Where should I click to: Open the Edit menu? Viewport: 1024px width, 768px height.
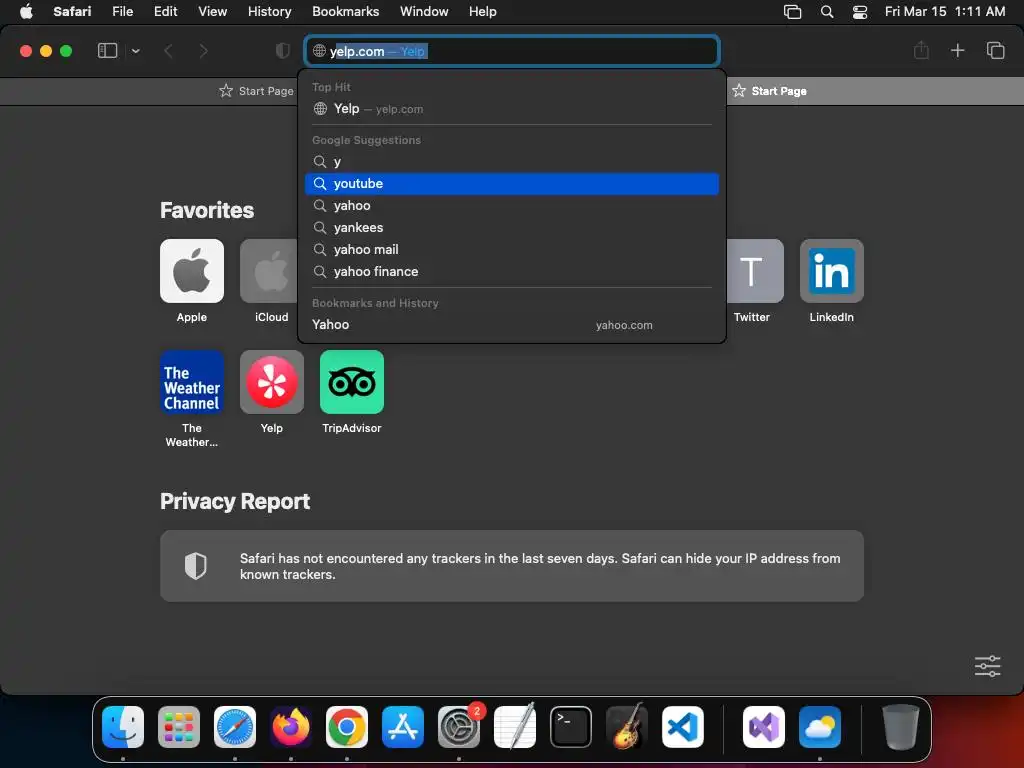tap(165, 11)
